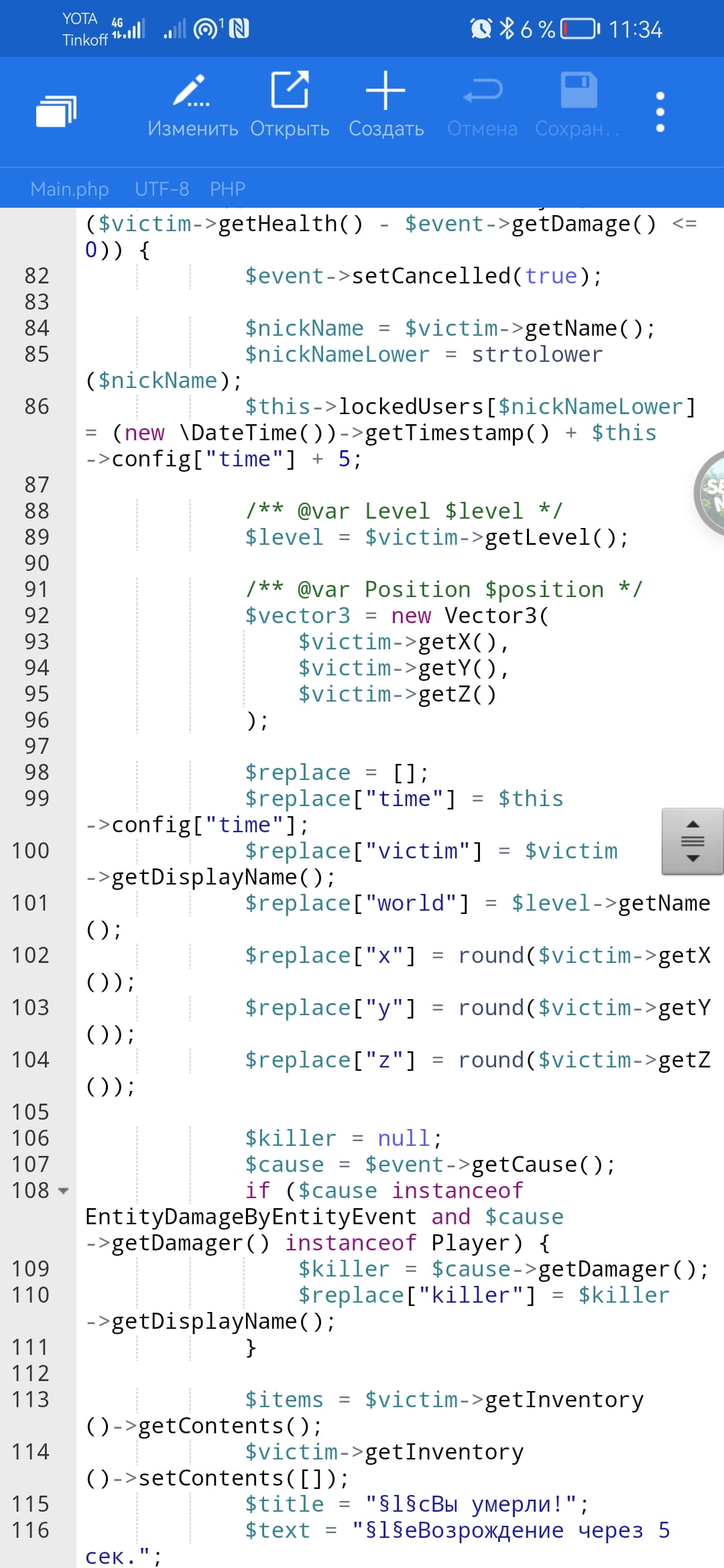Open the three-dot overflow menu
Viewport: 724px width, 1568px height.
[660, 111]
